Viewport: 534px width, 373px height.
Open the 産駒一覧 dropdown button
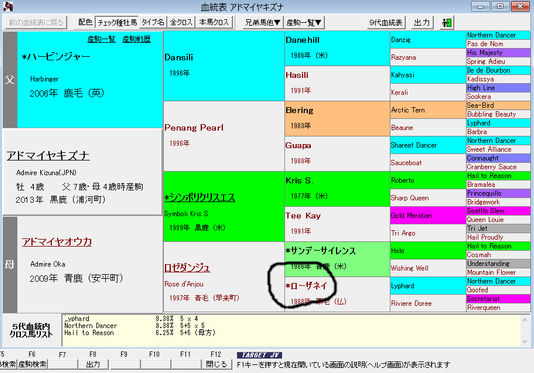click(x=304, y=22)
